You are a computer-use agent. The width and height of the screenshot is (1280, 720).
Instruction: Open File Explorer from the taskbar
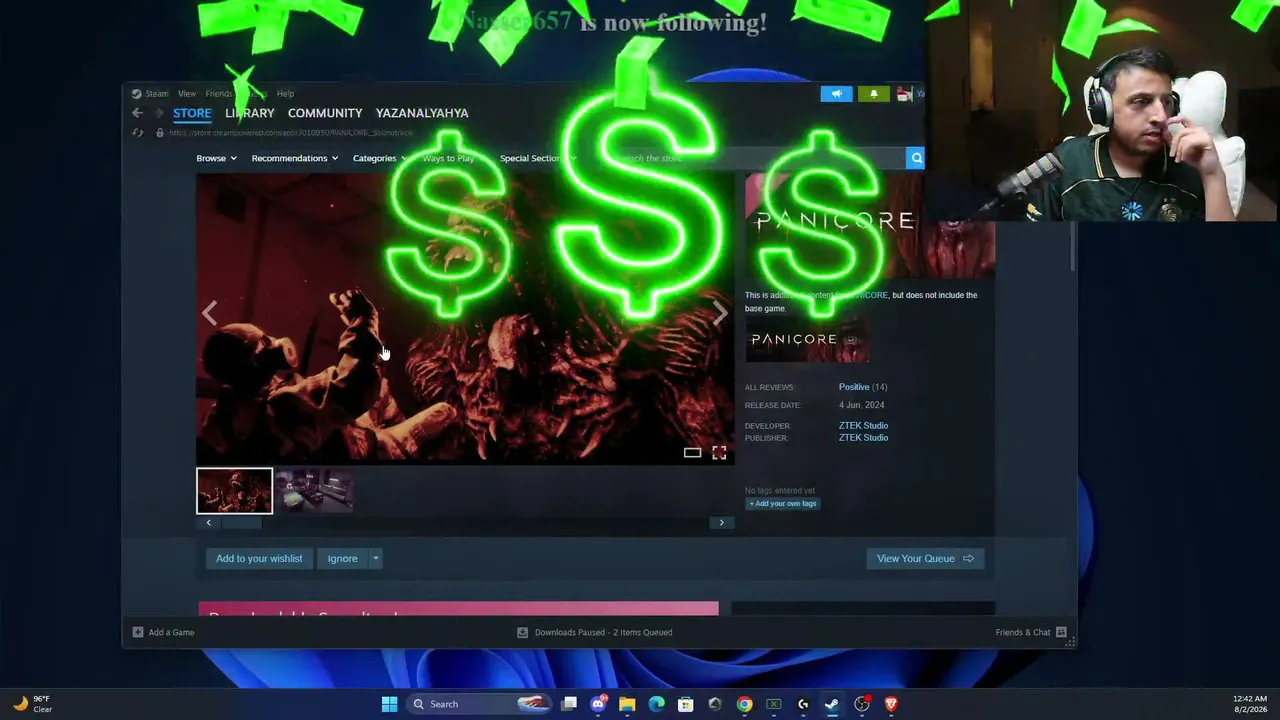coord(627,704)
